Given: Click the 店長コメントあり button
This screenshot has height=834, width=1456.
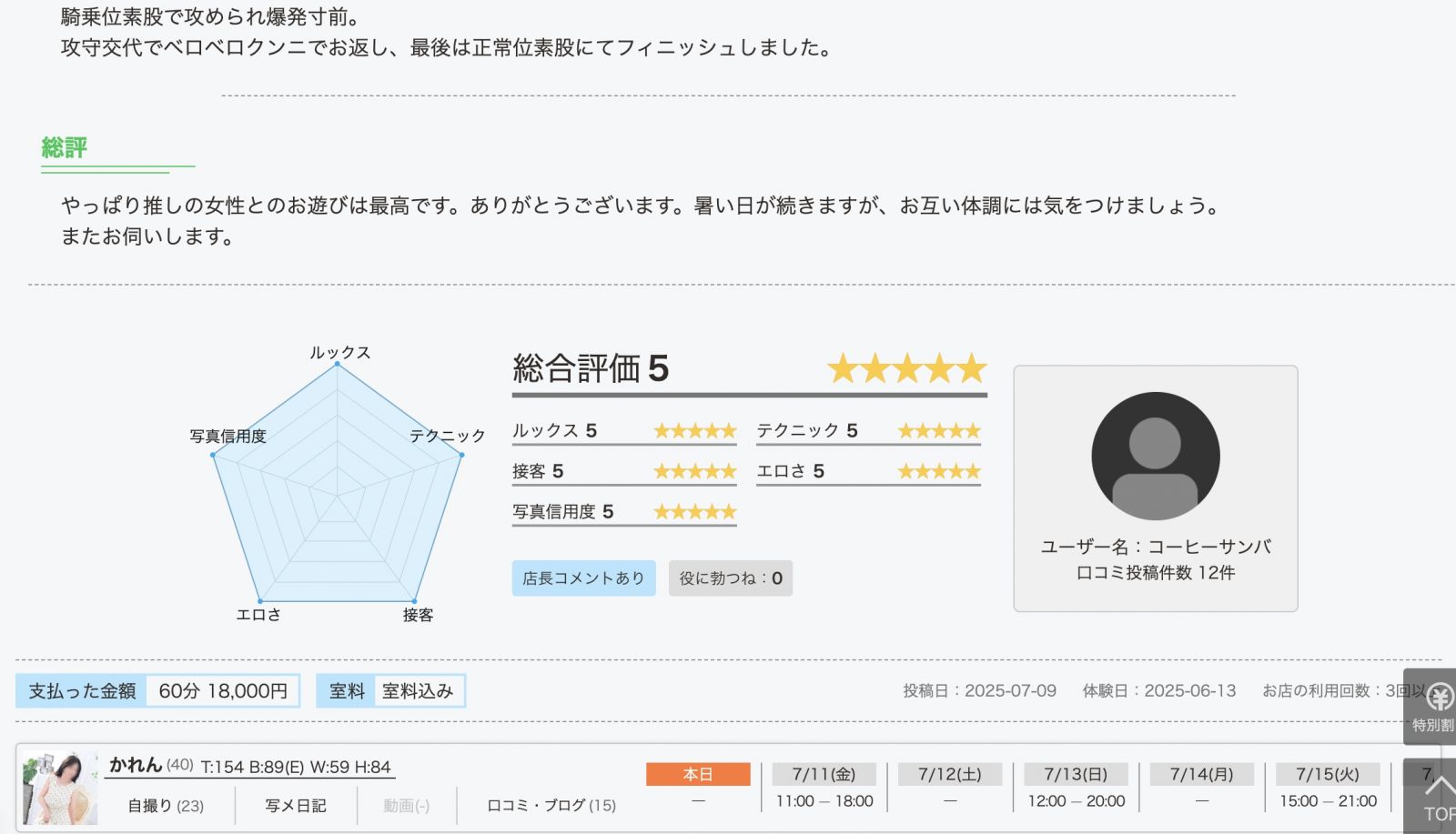Looking at the screenshot, I should [583, 578].
